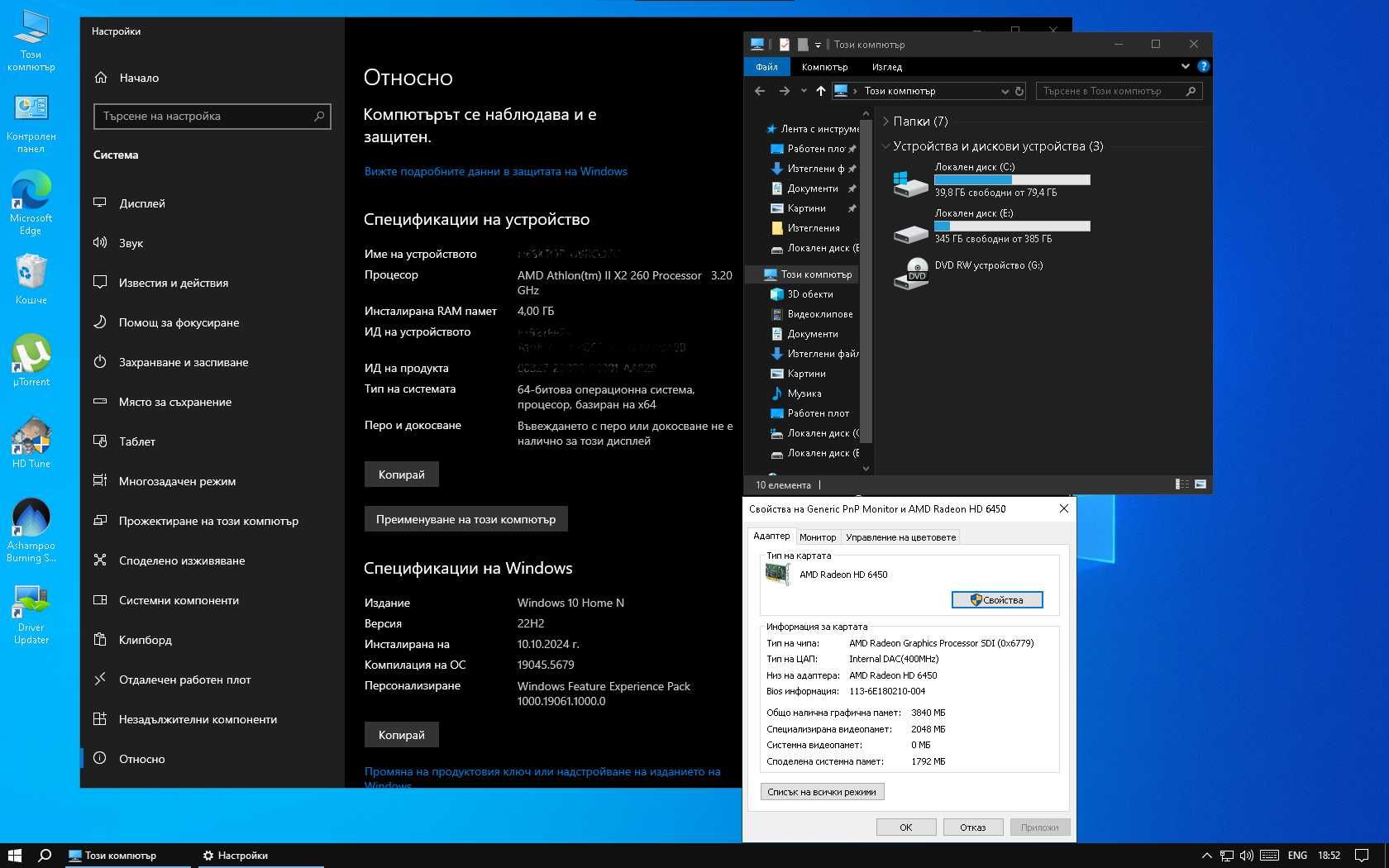Click OK in adapter properties dialog
The width and height of the screenshot is (1389, 868).
906,827
